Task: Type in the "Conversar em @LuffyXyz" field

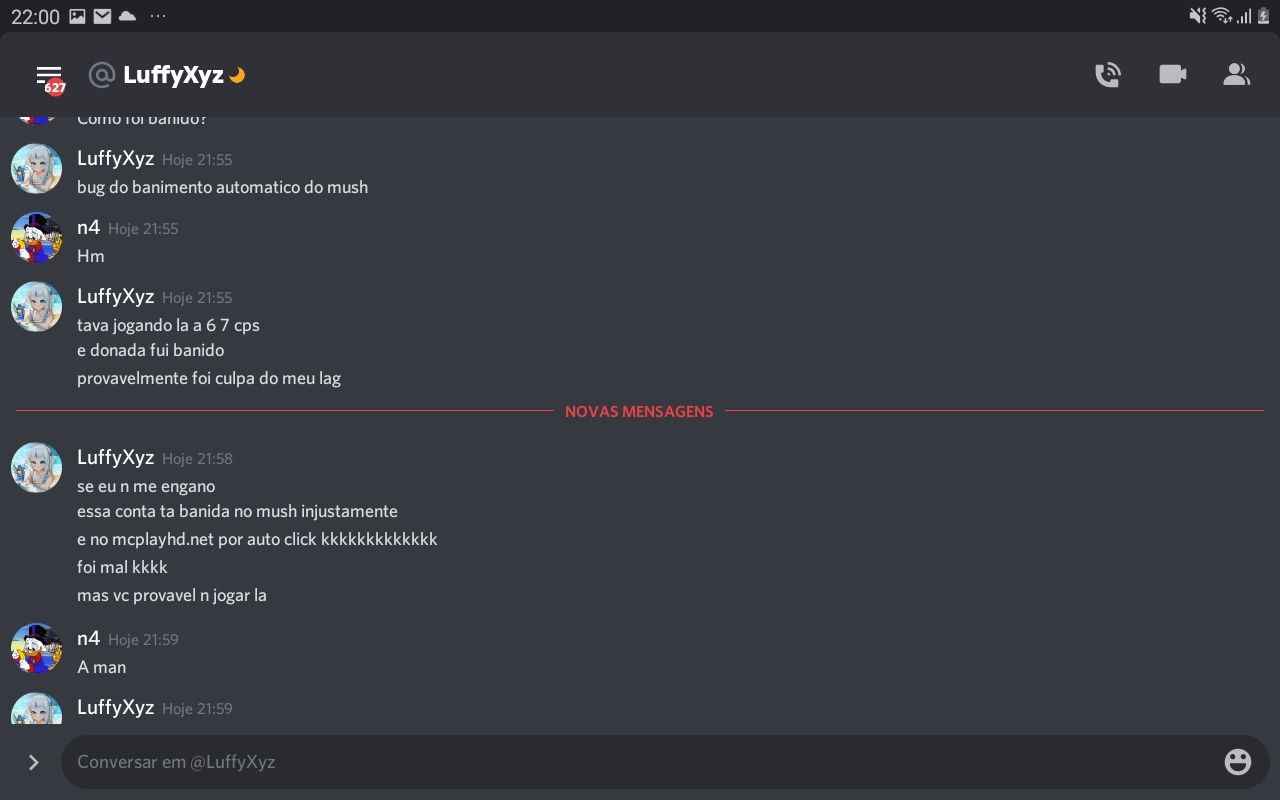Action: point(640,762)
